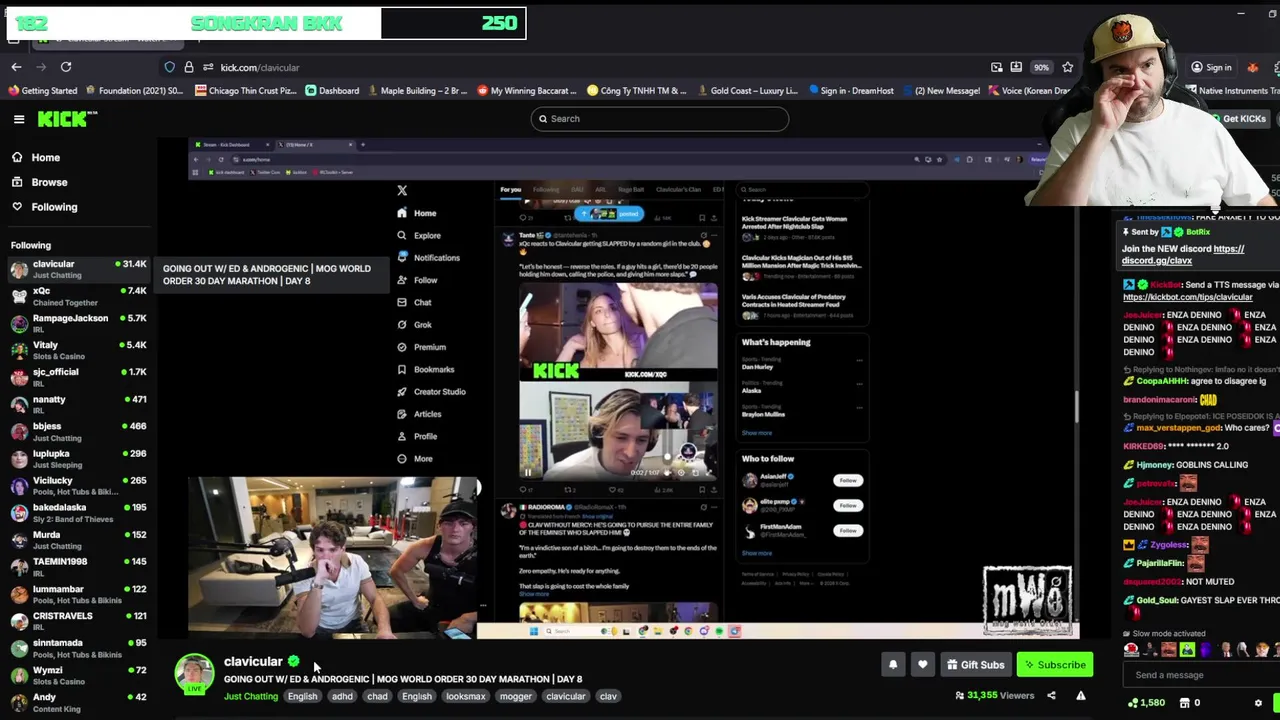The height and width of the screenshot is (720, 1280).
Task: Follow channel with the heart button
Action: 922,665
